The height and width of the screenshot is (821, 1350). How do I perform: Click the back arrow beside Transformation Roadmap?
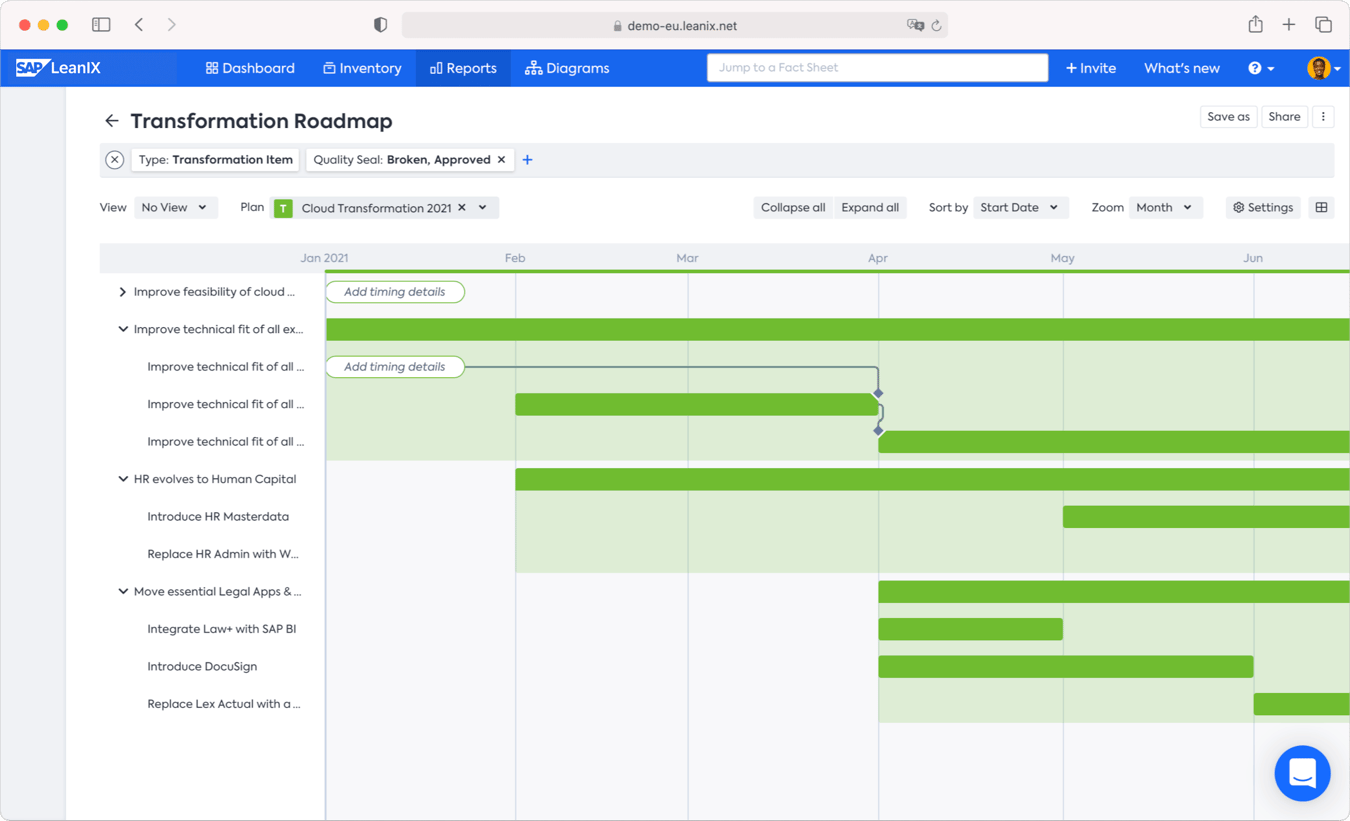pyautogui.click(x=111, y=121)
